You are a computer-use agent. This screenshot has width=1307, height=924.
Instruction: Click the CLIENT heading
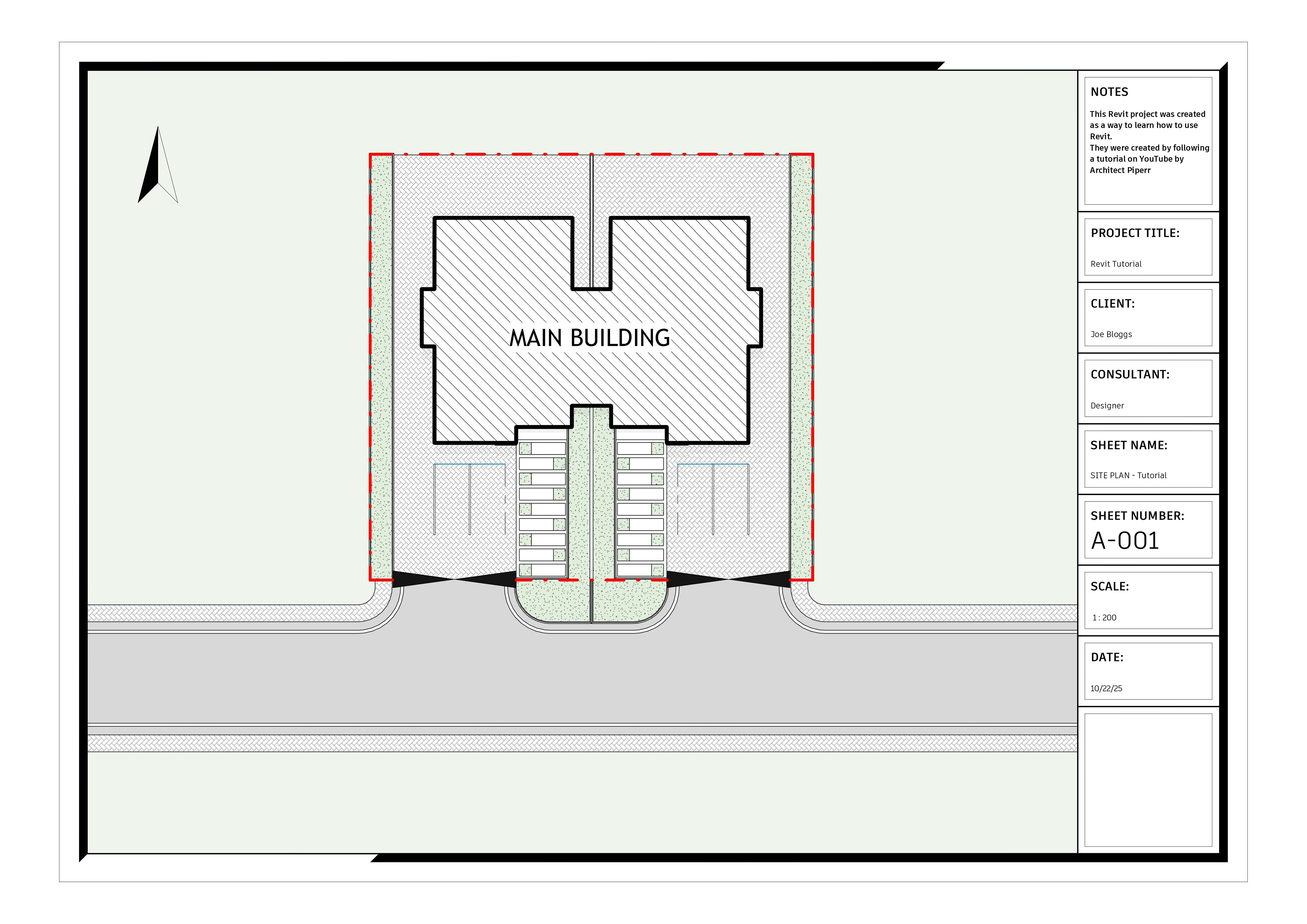click(x=1112, y=304)
